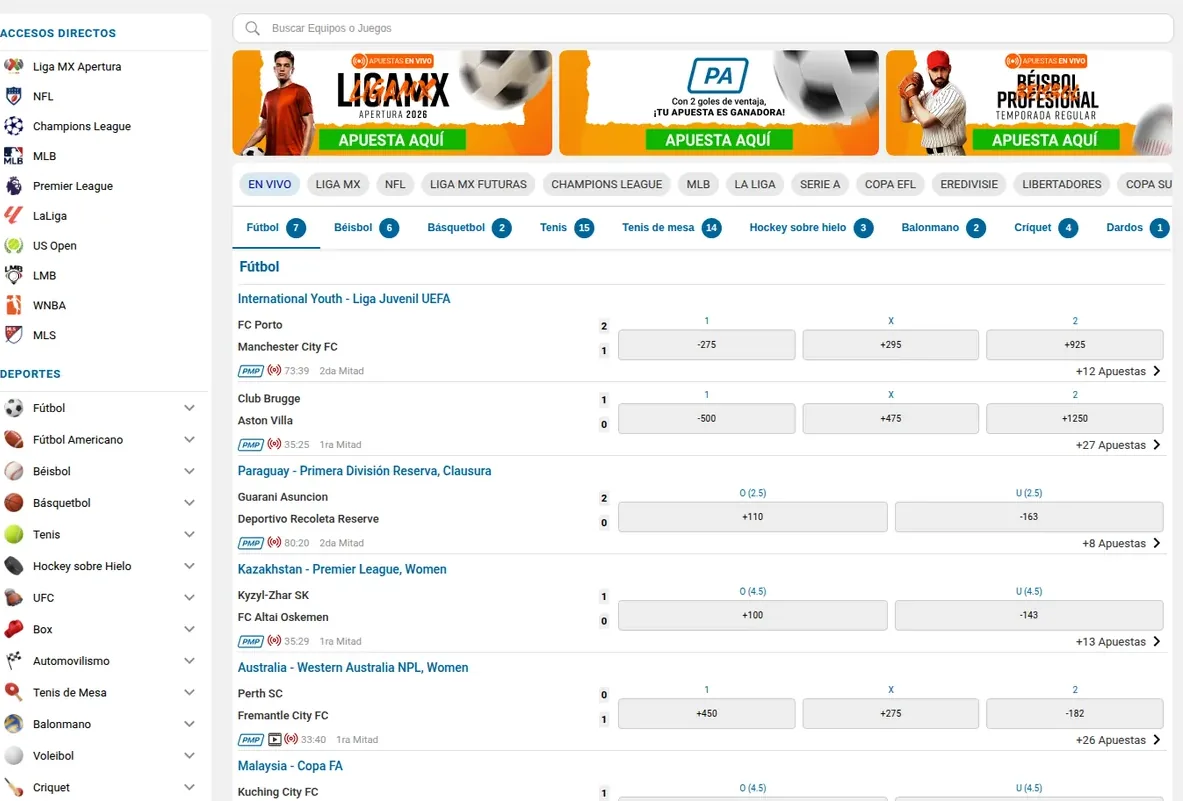Viewport: 1183px width, 801px height.
Task: Select the EN VIVO filter chip
Action: [x=269, y=184]
